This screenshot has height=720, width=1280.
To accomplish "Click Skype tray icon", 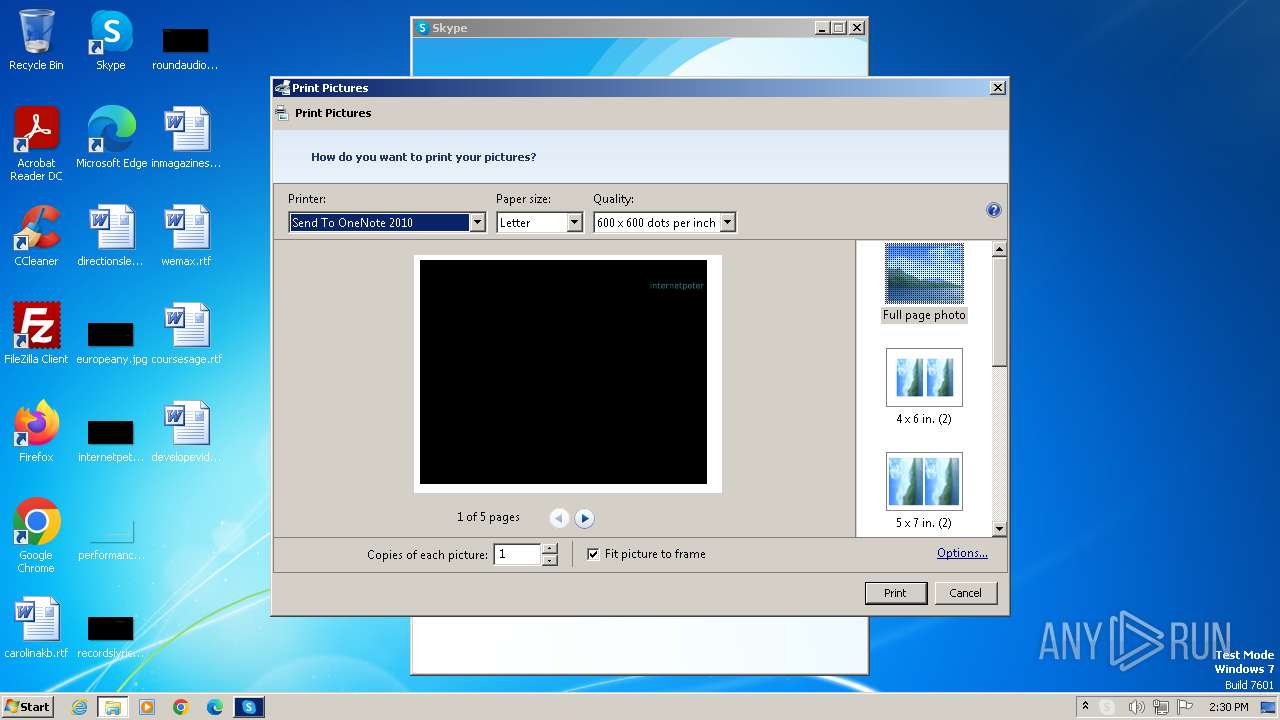I will [x=1107, y=707].
